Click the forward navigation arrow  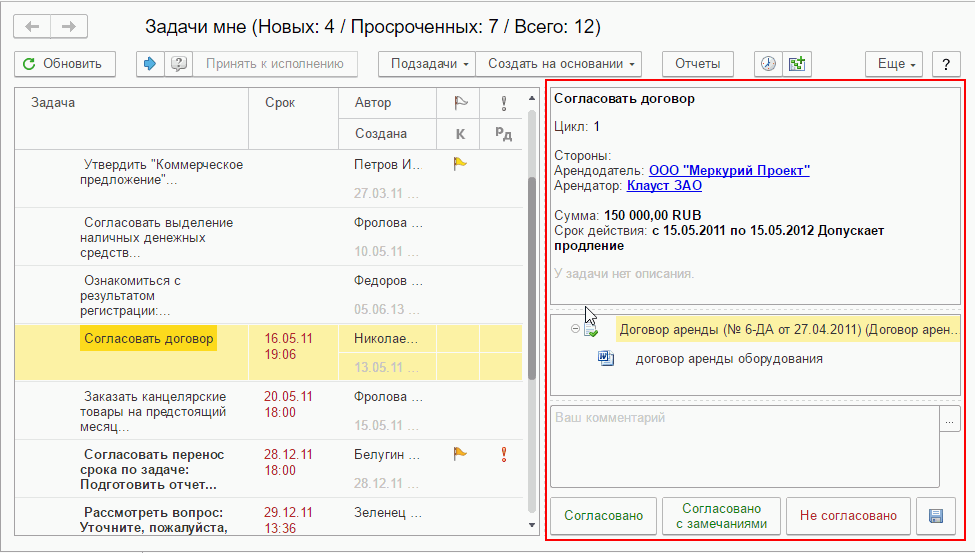(x=69, y=26)
